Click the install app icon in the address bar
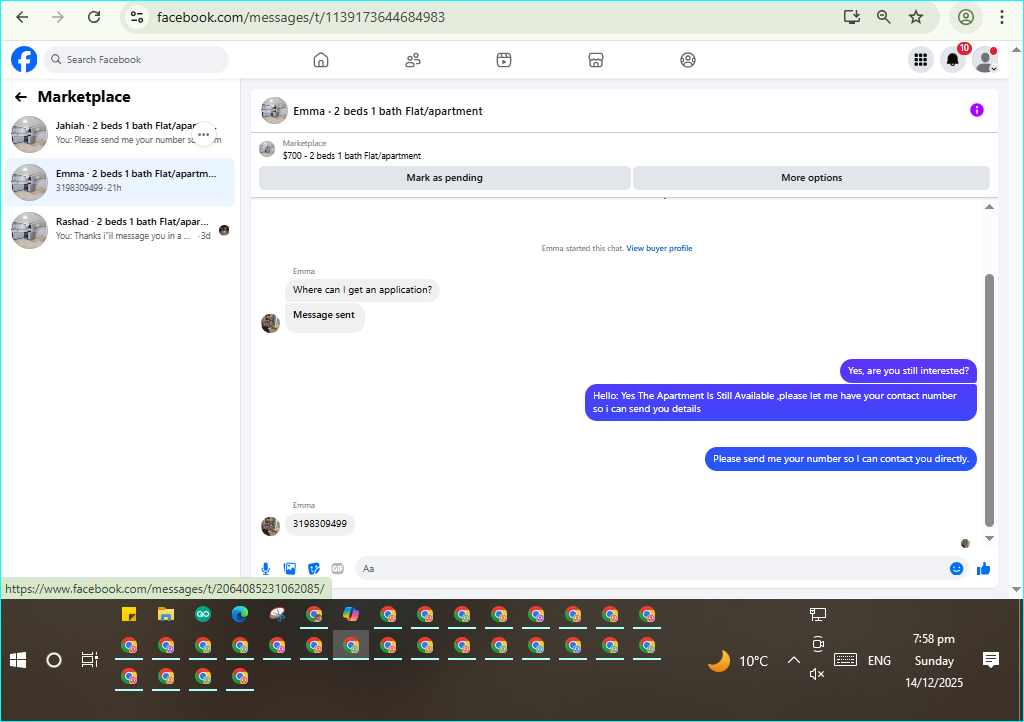 [x=852, y=17]
